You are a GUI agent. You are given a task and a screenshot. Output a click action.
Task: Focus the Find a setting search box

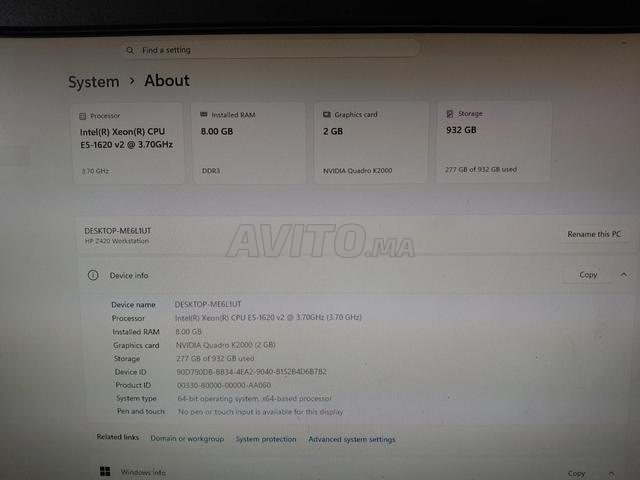270,50
